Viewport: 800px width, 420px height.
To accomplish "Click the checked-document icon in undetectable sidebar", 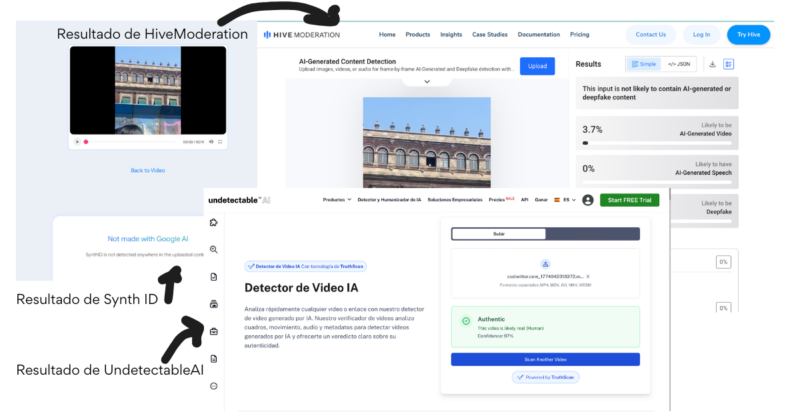I will [214, 277].
